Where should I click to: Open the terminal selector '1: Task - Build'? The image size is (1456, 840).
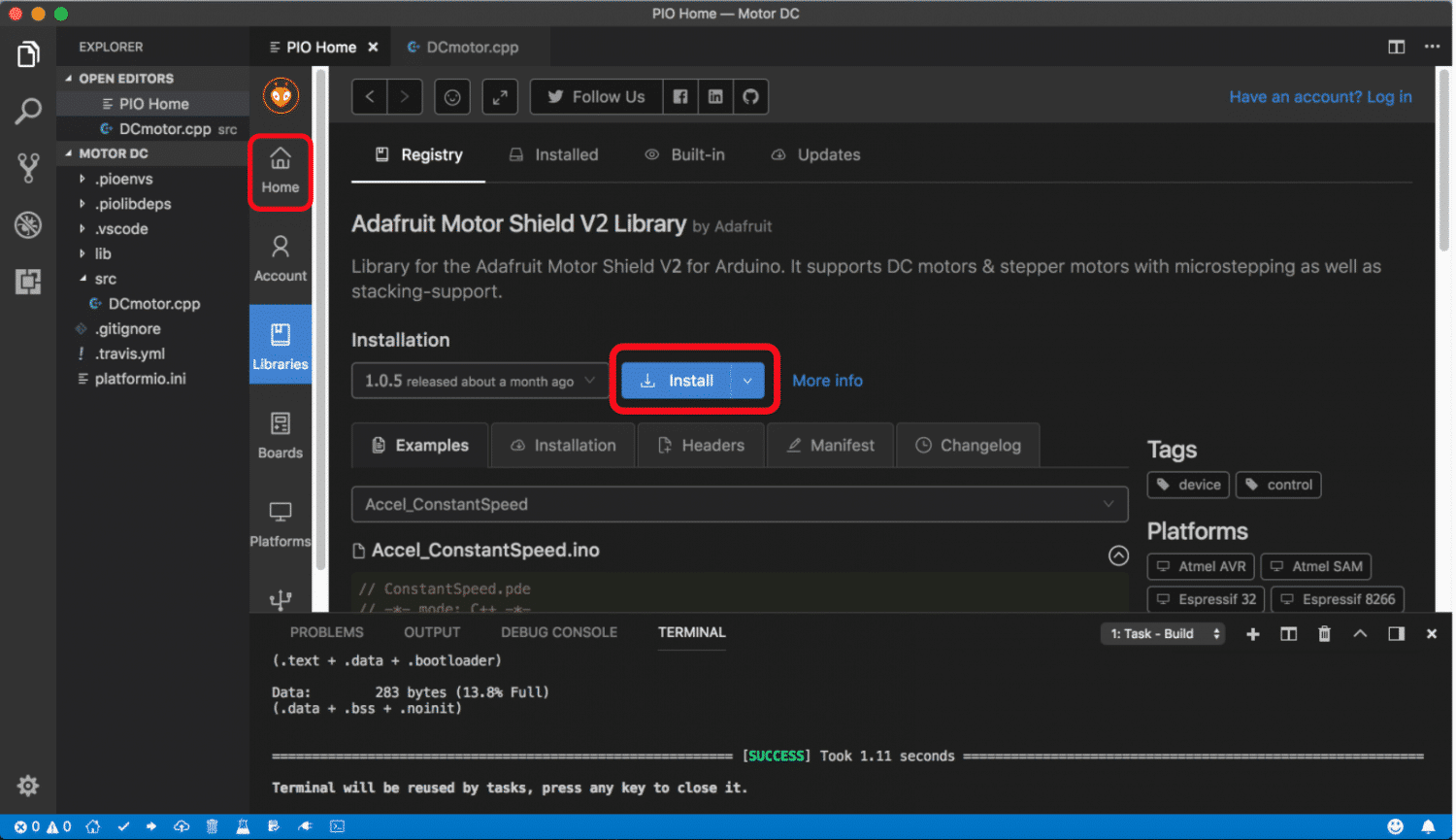click(1163, 634)
